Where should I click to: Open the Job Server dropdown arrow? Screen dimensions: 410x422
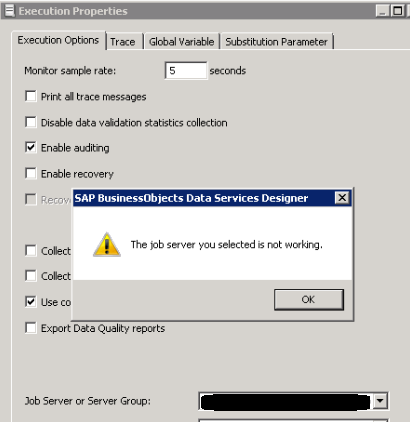[380, 401]
